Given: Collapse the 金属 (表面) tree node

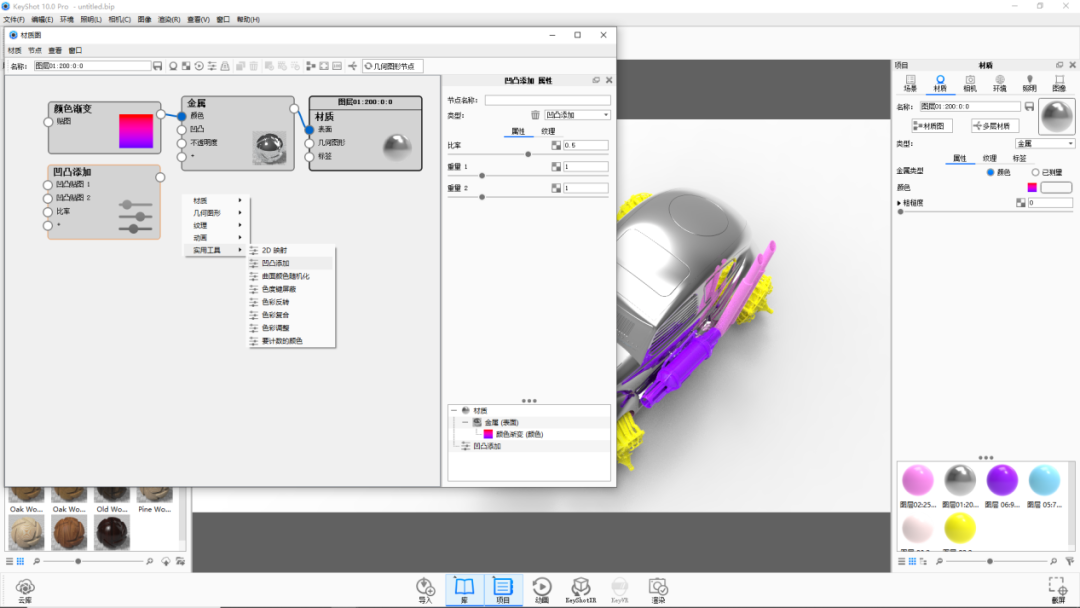Looking at the screenshot, I should click(x=465, y=422).
